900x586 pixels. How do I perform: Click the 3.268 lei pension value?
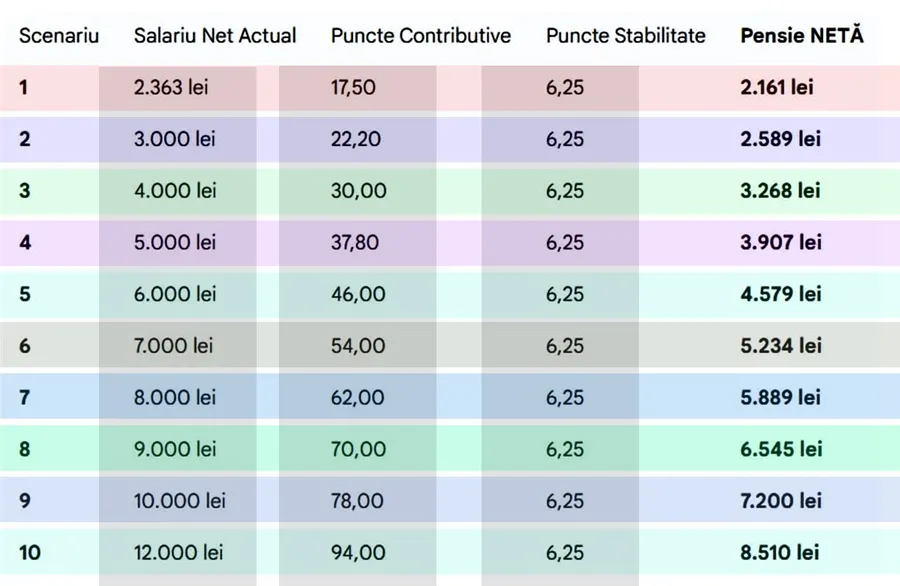[x=780, y=190]
